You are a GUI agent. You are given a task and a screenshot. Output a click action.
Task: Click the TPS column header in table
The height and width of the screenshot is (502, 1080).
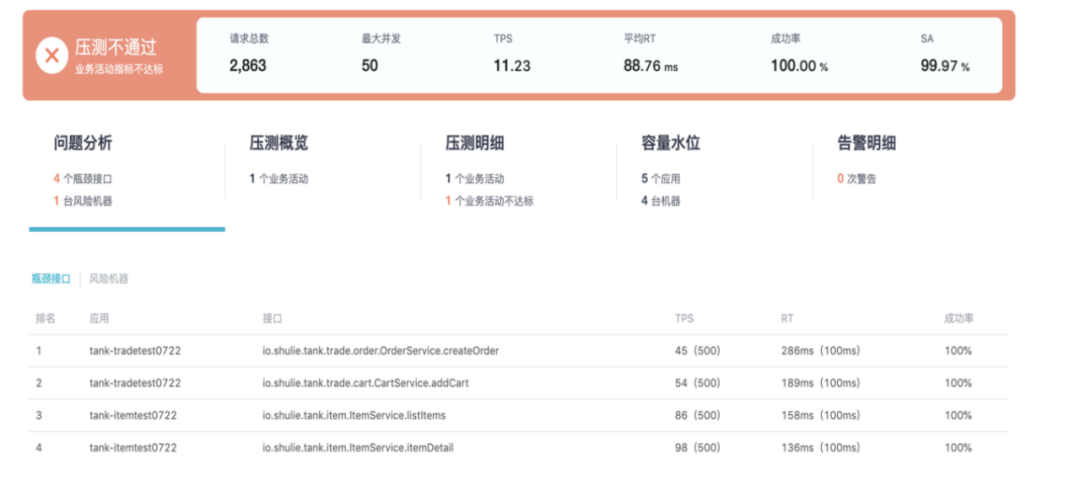pyautogui.click(x=684, y=319)
